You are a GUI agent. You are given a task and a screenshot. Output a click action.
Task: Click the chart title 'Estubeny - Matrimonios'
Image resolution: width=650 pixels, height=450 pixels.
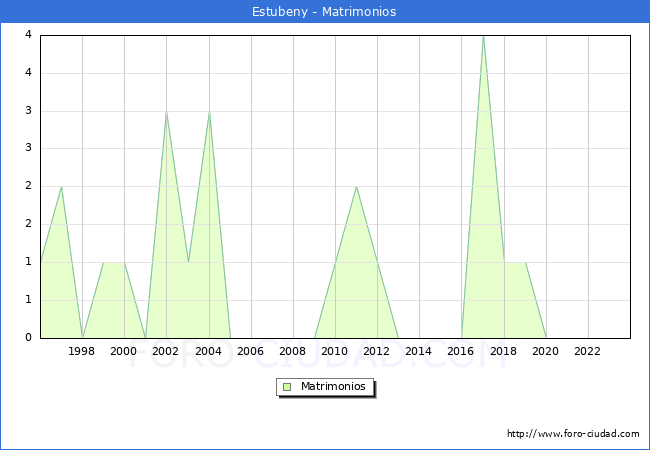click(x=324, y=12)
